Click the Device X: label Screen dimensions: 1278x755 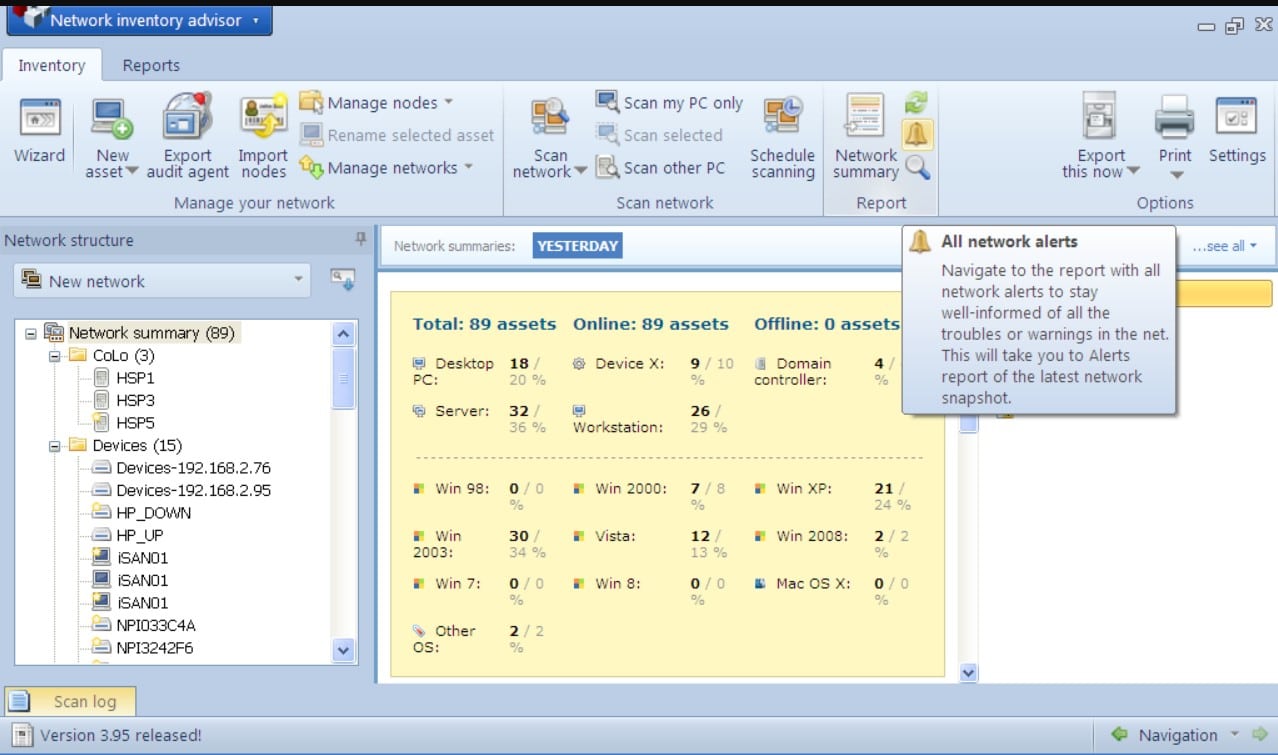(630, 364)
